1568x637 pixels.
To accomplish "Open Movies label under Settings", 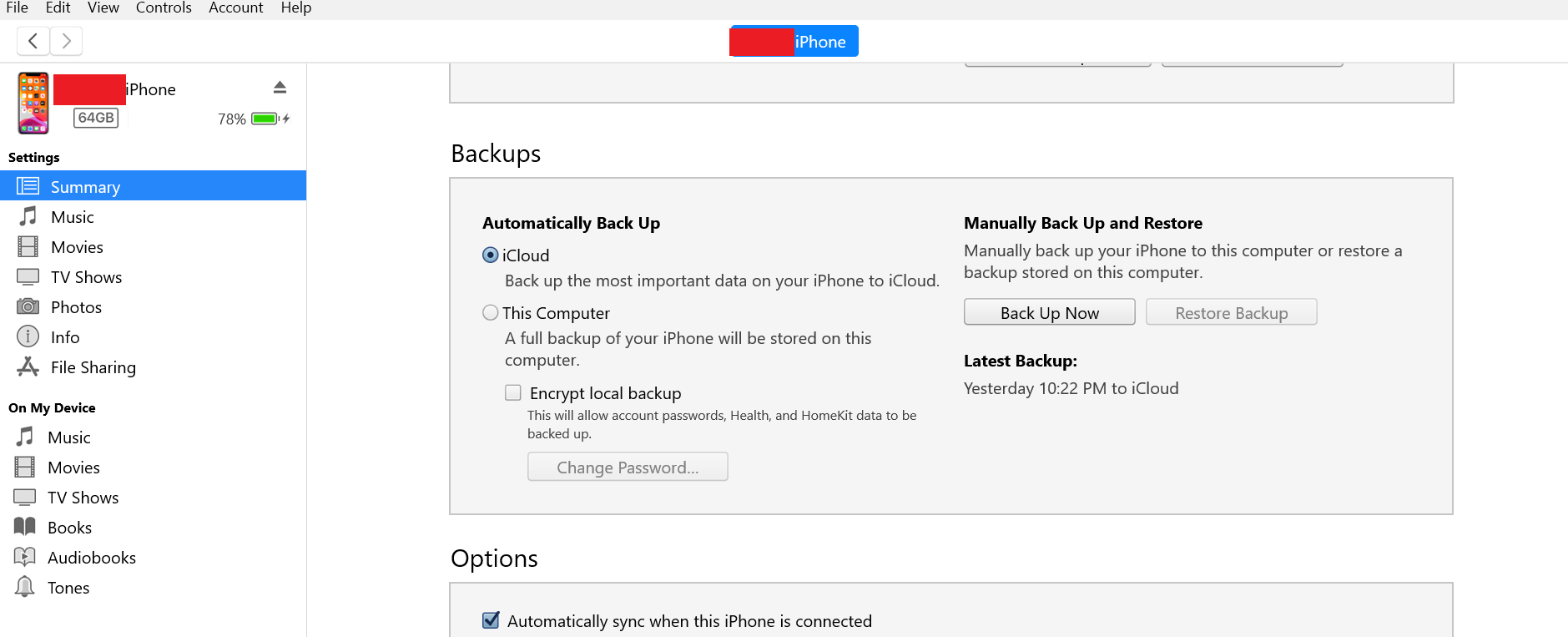I will pyautogui.click(x=77, y=247).
